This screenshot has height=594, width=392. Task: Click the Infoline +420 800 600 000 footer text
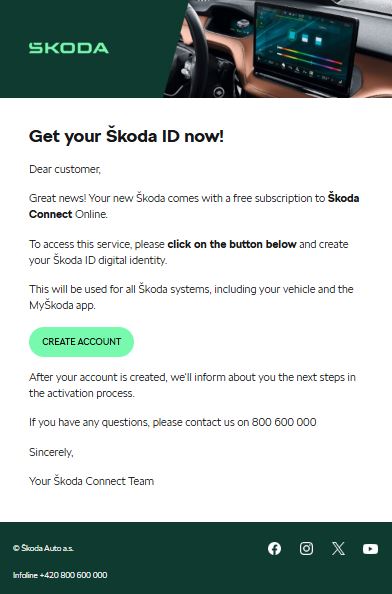coord(60,575)
